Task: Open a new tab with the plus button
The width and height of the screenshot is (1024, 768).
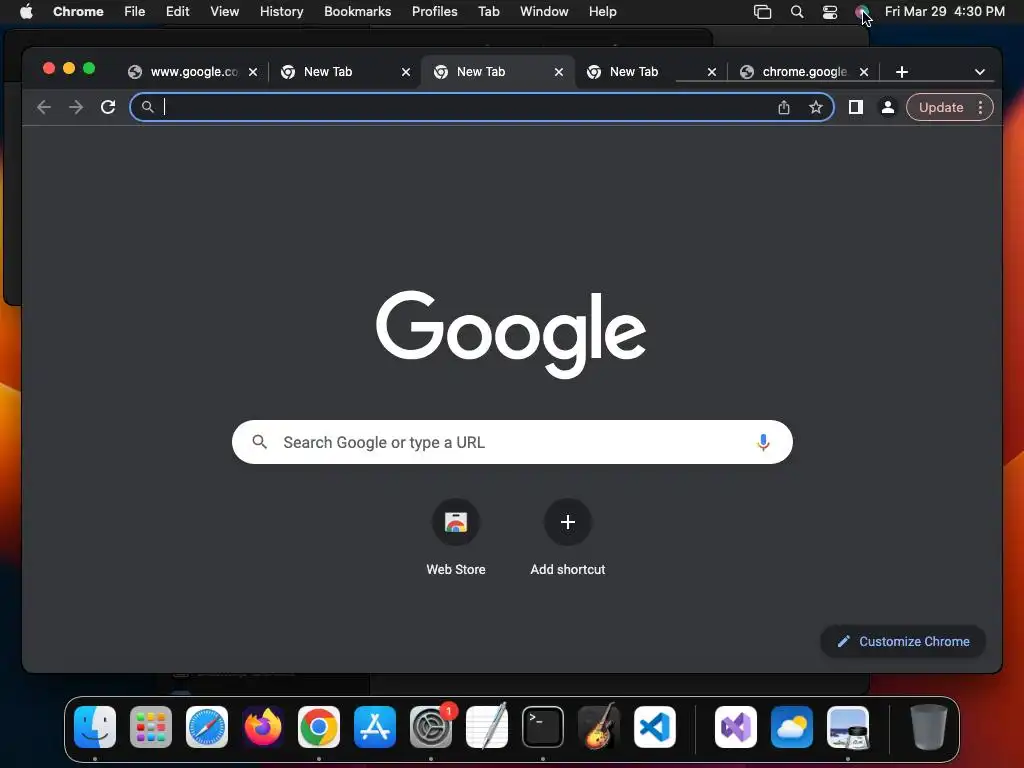Action: pos(902,72)
